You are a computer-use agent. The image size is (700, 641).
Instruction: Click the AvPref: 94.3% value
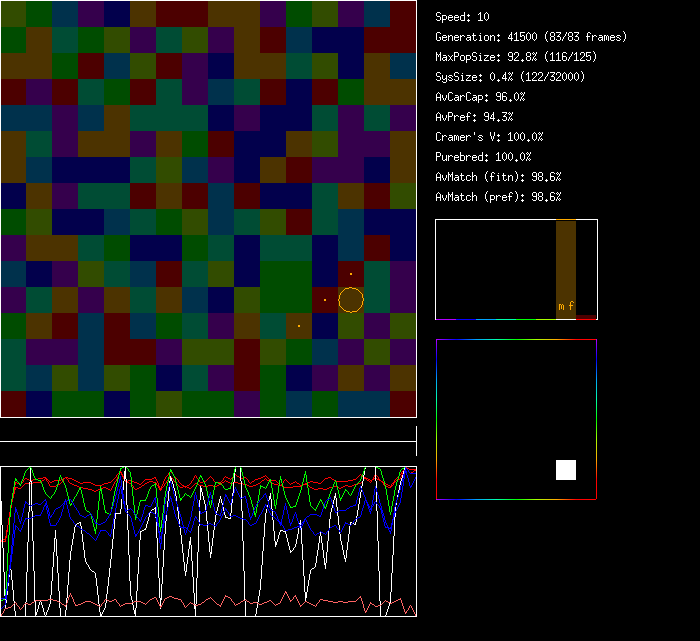pyautogui.click(x=474, y=117)
